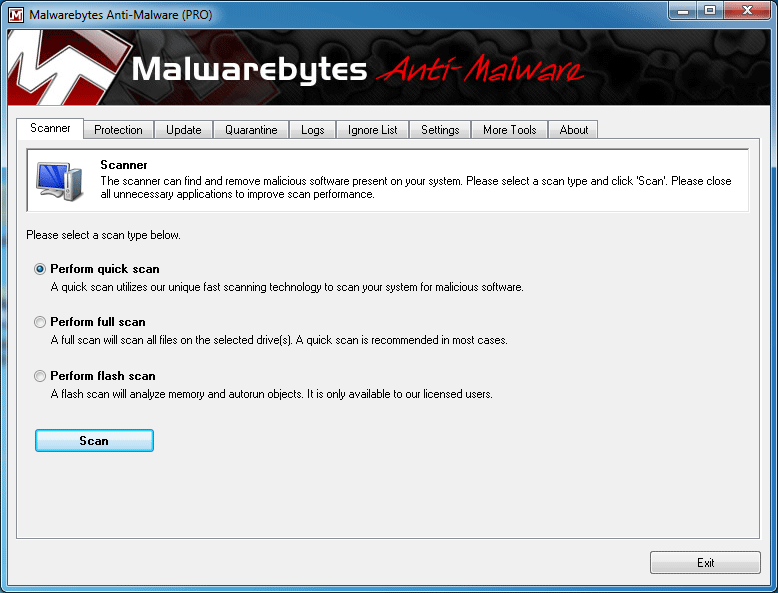Open the Update tab
The image size is (778, 593).
pos(184,130)
